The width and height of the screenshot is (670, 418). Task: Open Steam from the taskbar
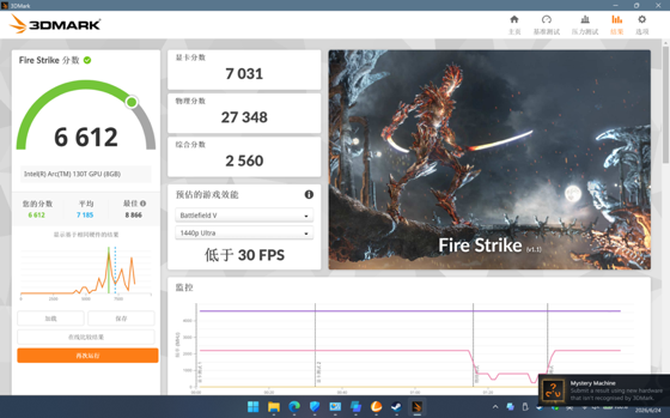pos(397,406)
